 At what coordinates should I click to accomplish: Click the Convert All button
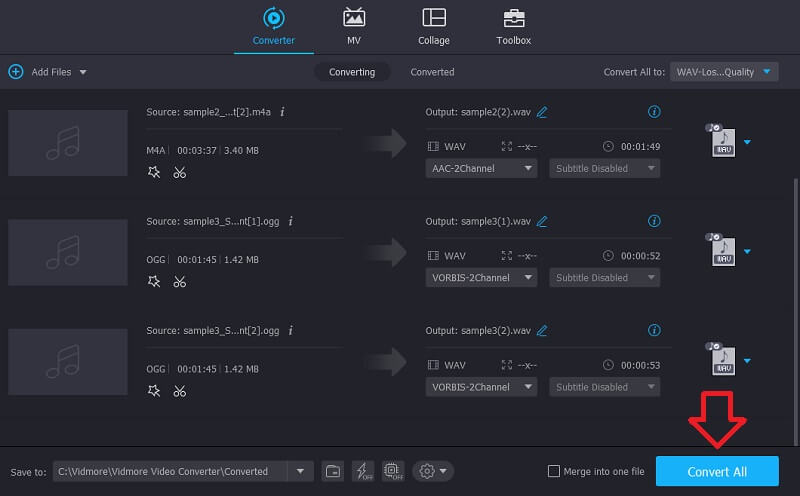pos(716,471)
